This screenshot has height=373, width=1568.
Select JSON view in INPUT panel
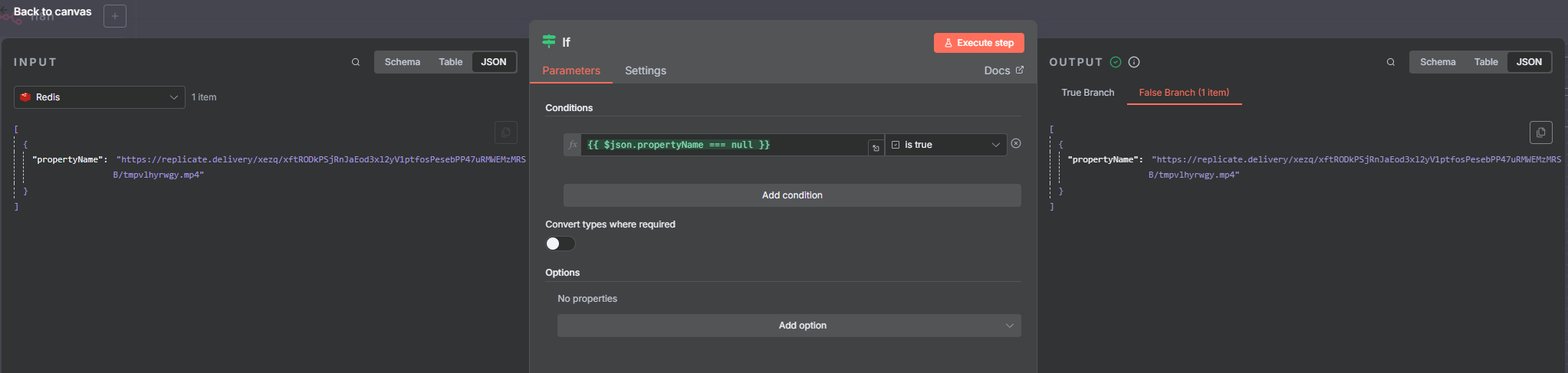(494, 62)
